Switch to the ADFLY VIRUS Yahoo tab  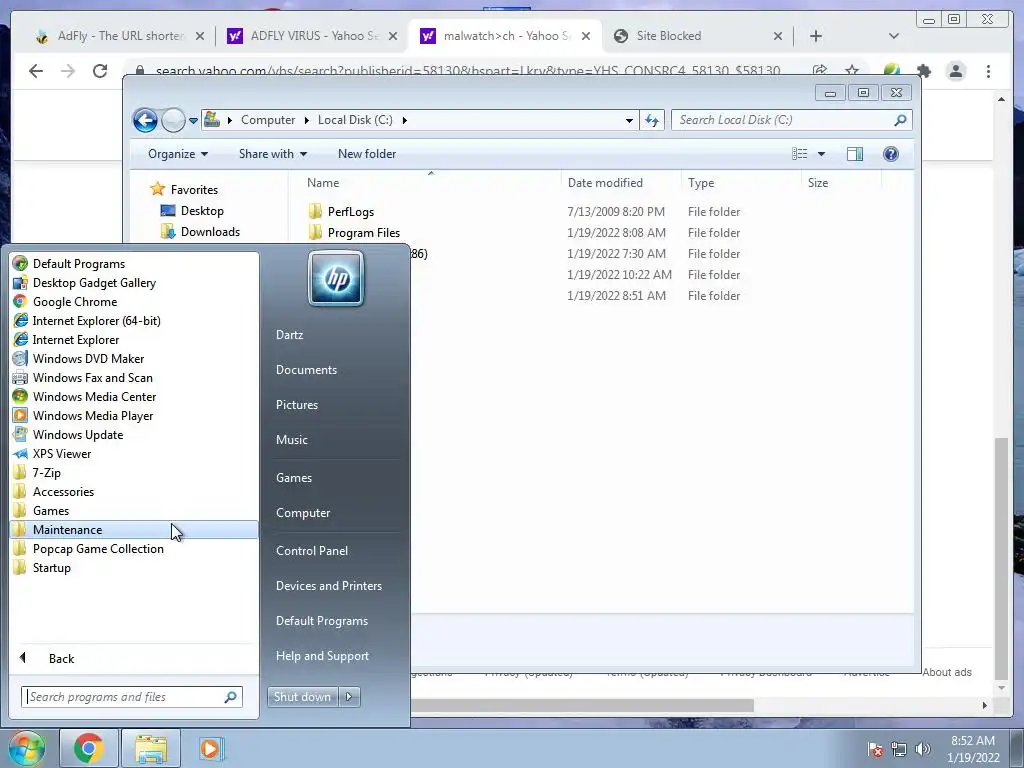click(x=313, y=36)
